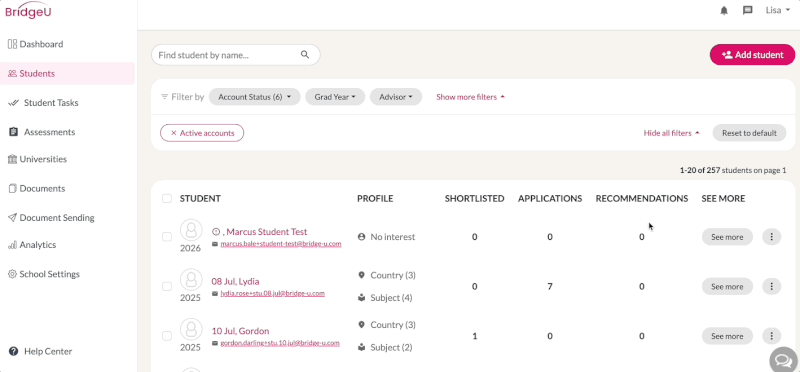Click the APPLICATIONS column header
The image size is (800, 372).
pos(550,199)
